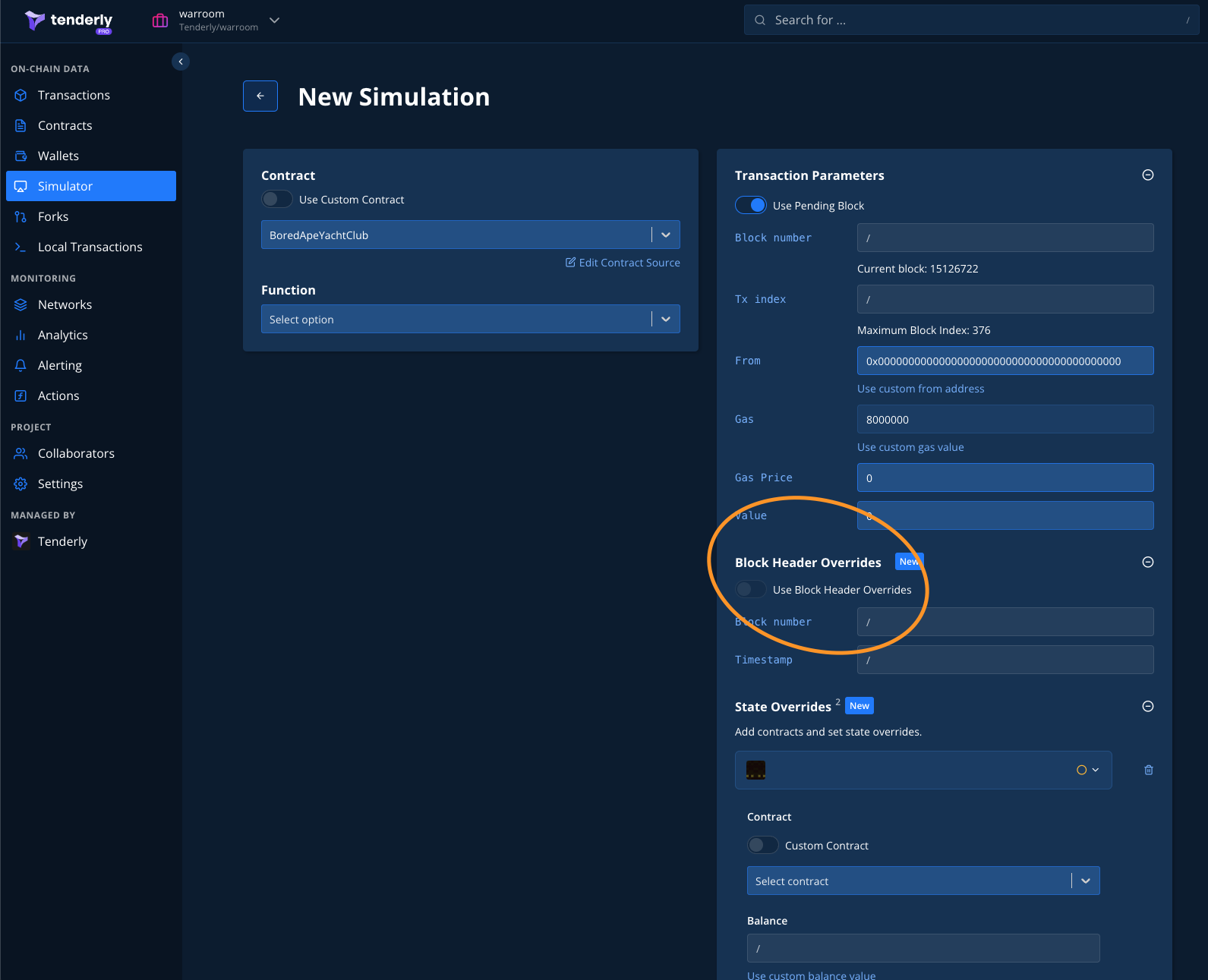Click the Forks branch icon
This screenshot has height=980, width=1208.
click(x=21, y=216)
